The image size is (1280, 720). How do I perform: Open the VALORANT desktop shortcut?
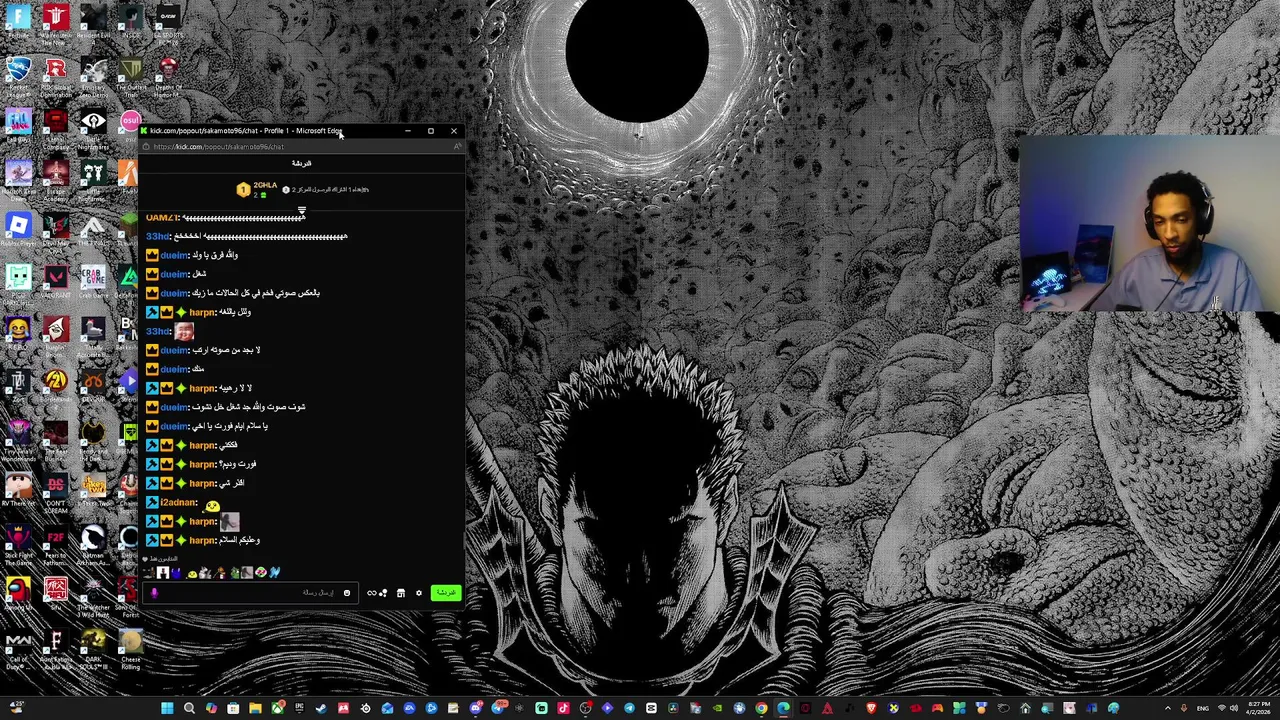pos(56,280)
